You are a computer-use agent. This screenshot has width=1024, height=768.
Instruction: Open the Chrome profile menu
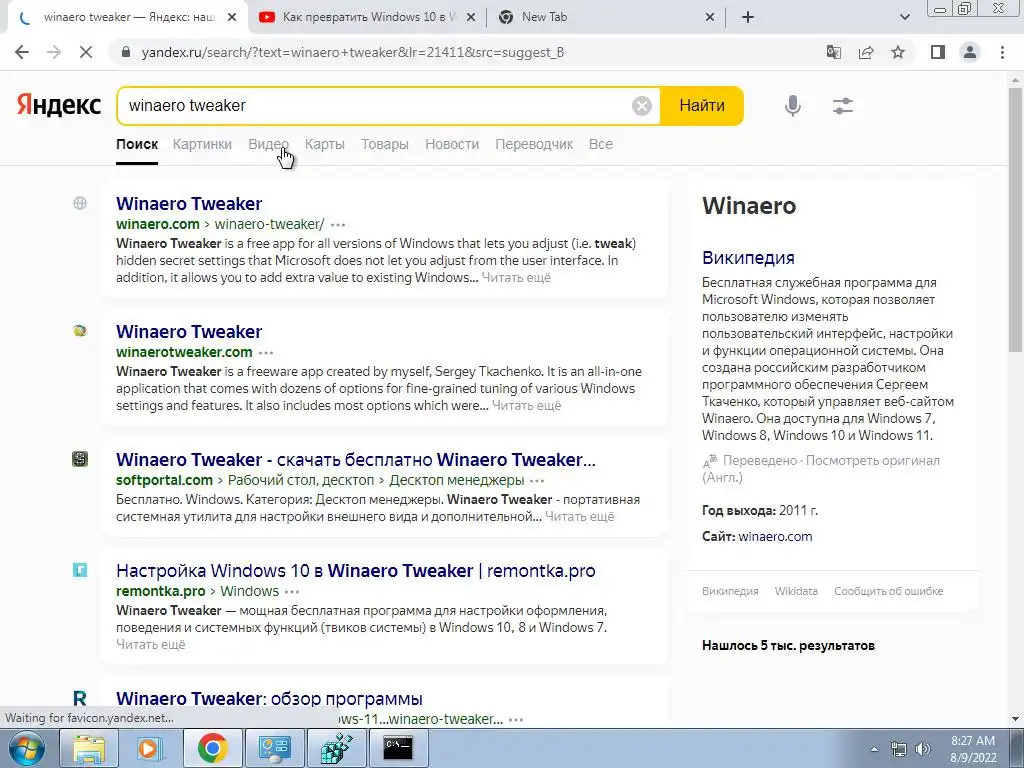[970, 52]
